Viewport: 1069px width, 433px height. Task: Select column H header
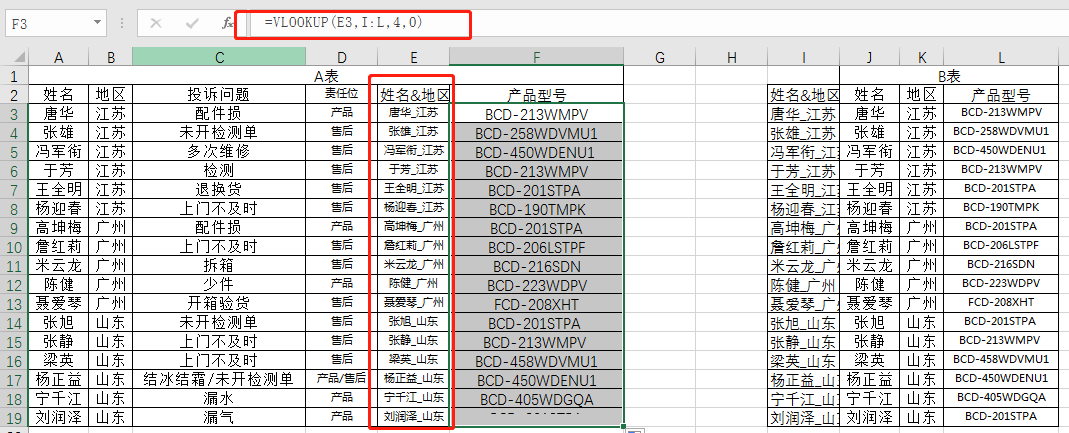click(x=732, y=58)
